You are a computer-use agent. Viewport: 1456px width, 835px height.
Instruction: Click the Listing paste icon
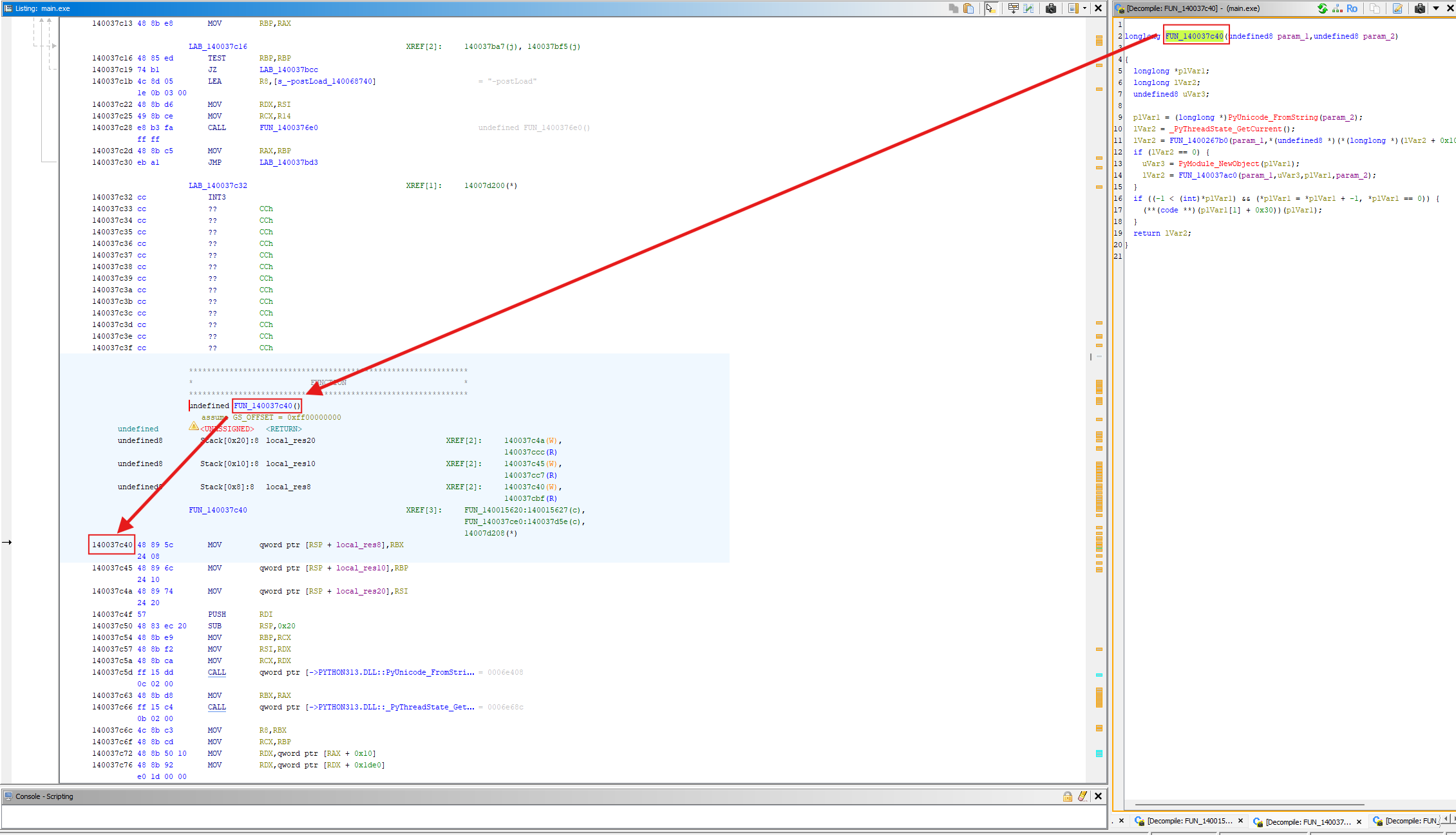click(969, 8)
